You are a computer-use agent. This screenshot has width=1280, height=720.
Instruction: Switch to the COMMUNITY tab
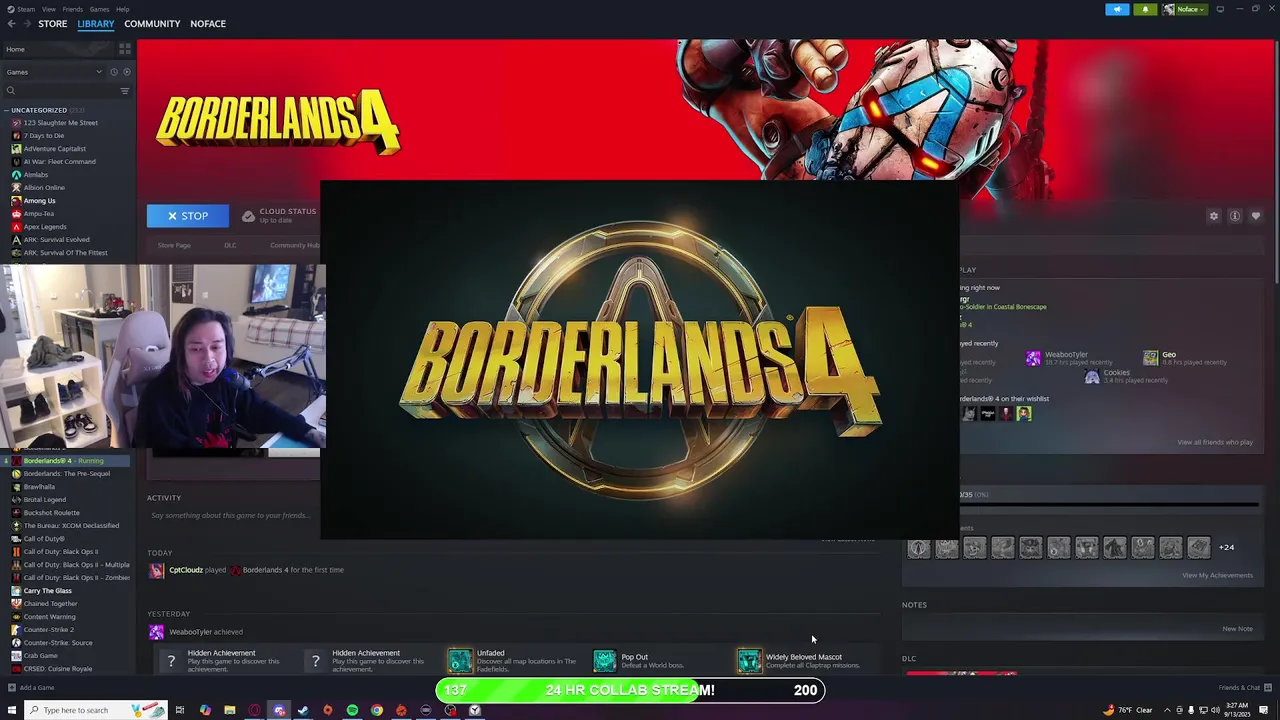[x=152, y=24]
